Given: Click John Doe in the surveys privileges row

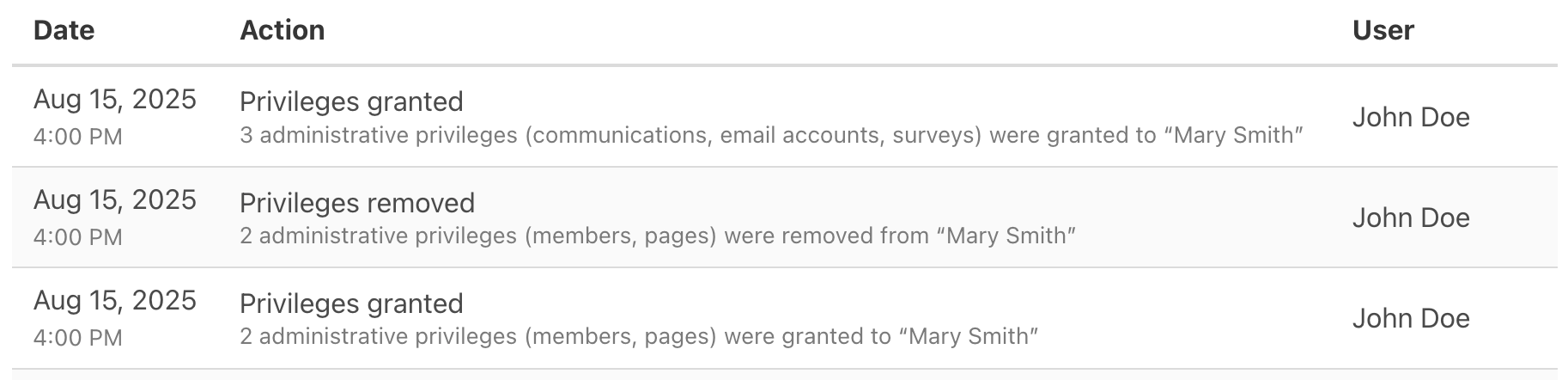Looking at the screenshot, I should [1411, 117].
